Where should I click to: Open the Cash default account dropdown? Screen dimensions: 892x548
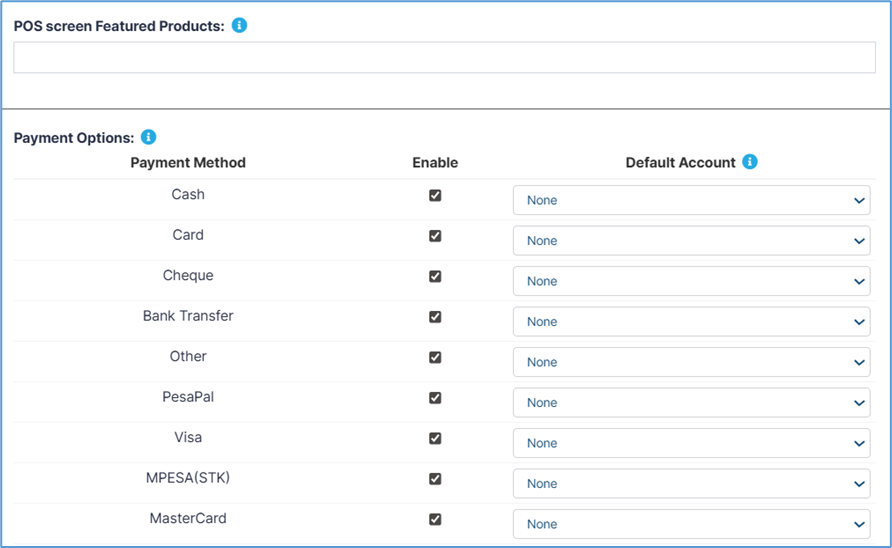click(x=691, y=200)
